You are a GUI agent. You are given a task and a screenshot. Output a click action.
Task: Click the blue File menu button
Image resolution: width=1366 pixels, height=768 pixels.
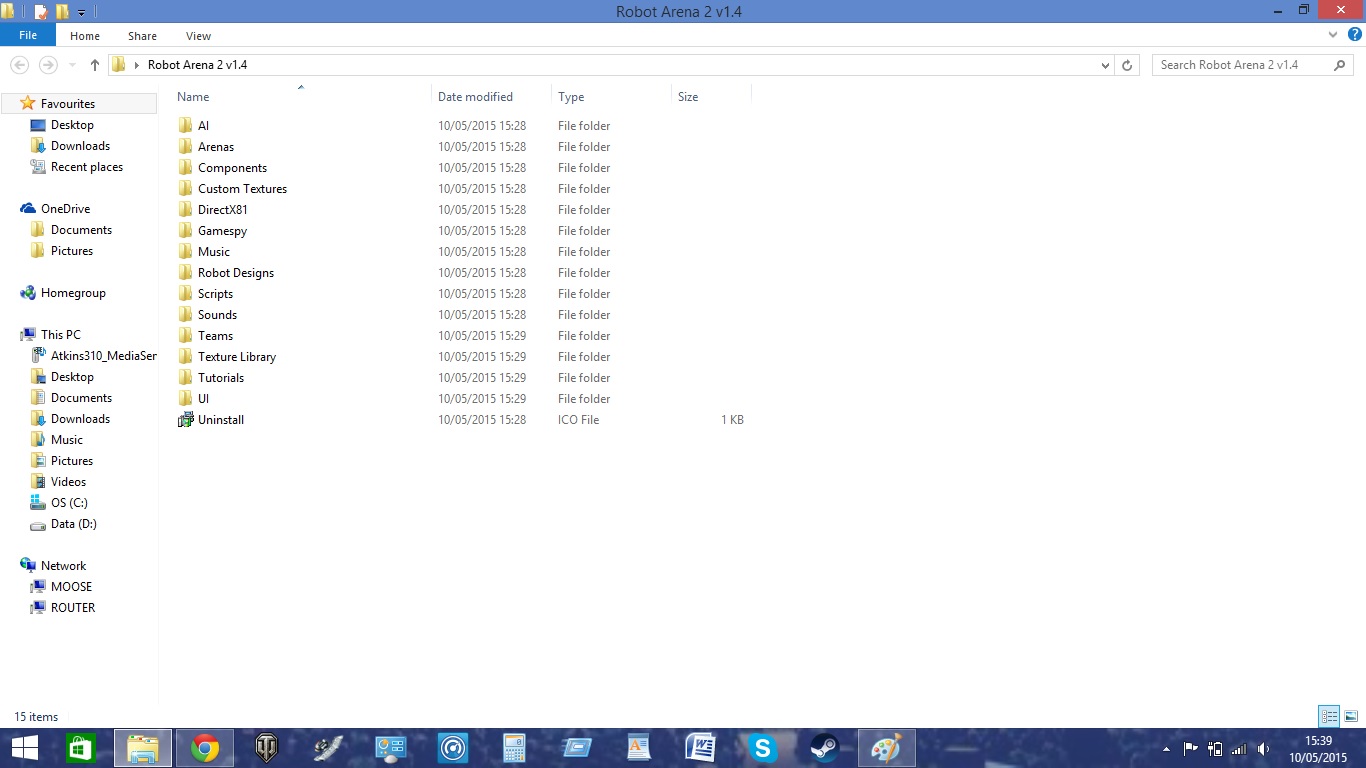pos(28,35)
